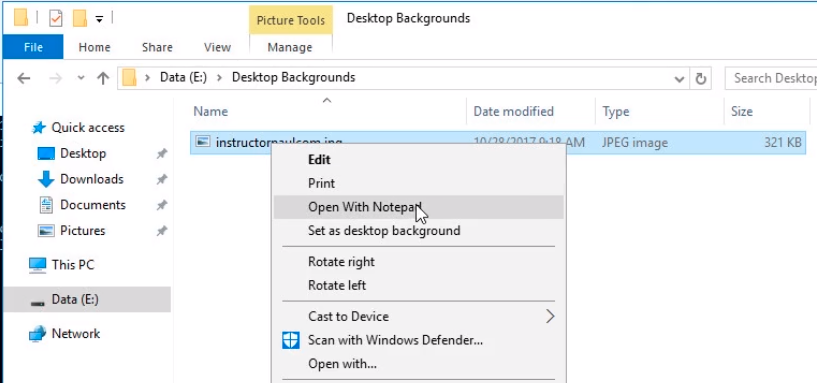
Task: Open the Recent locations dropdown arrow
Action: click(81, 79)
